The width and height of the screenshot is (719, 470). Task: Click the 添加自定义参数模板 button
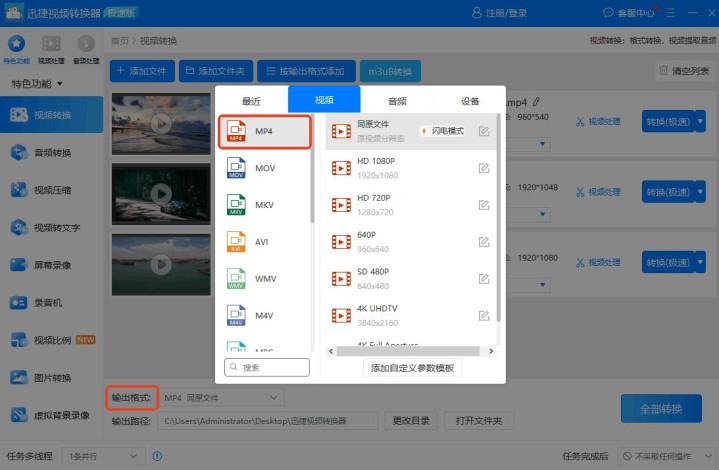(413, 368)
